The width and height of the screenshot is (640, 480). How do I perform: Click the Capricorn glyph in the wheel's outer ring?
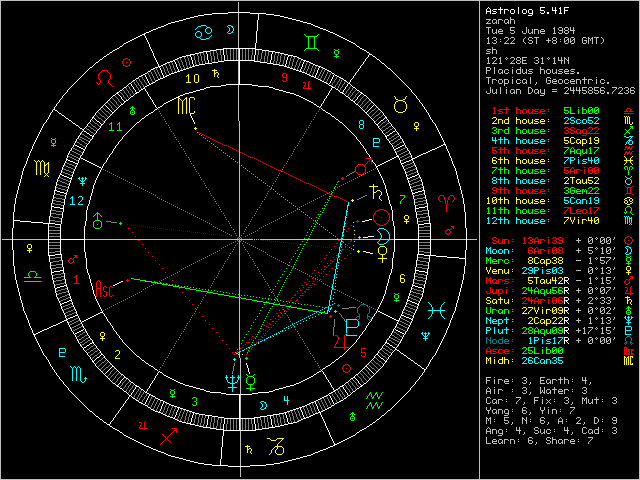click(x=274, y=441)
